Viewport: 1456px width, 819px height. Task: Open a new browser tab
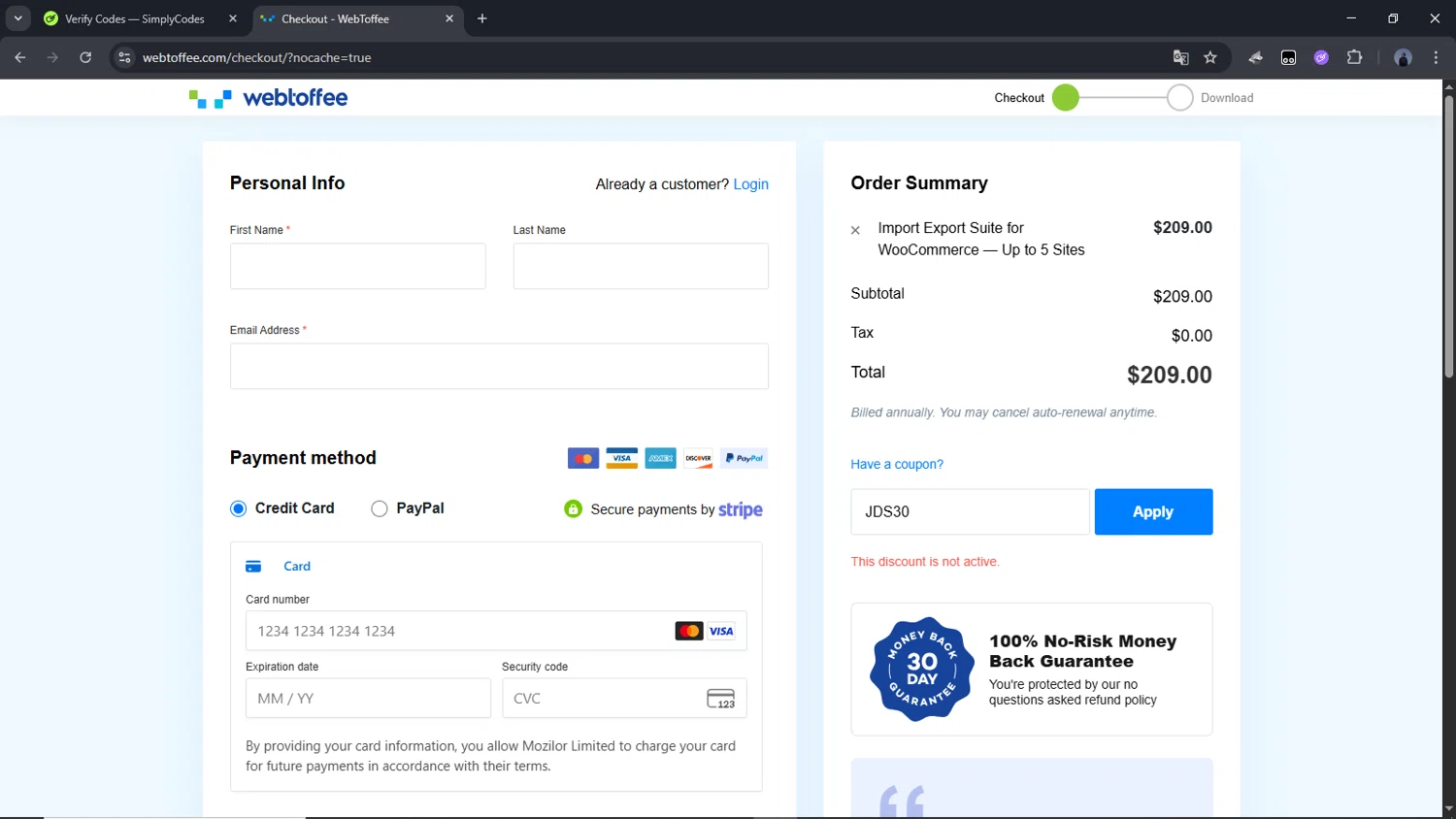pos(482,18)
